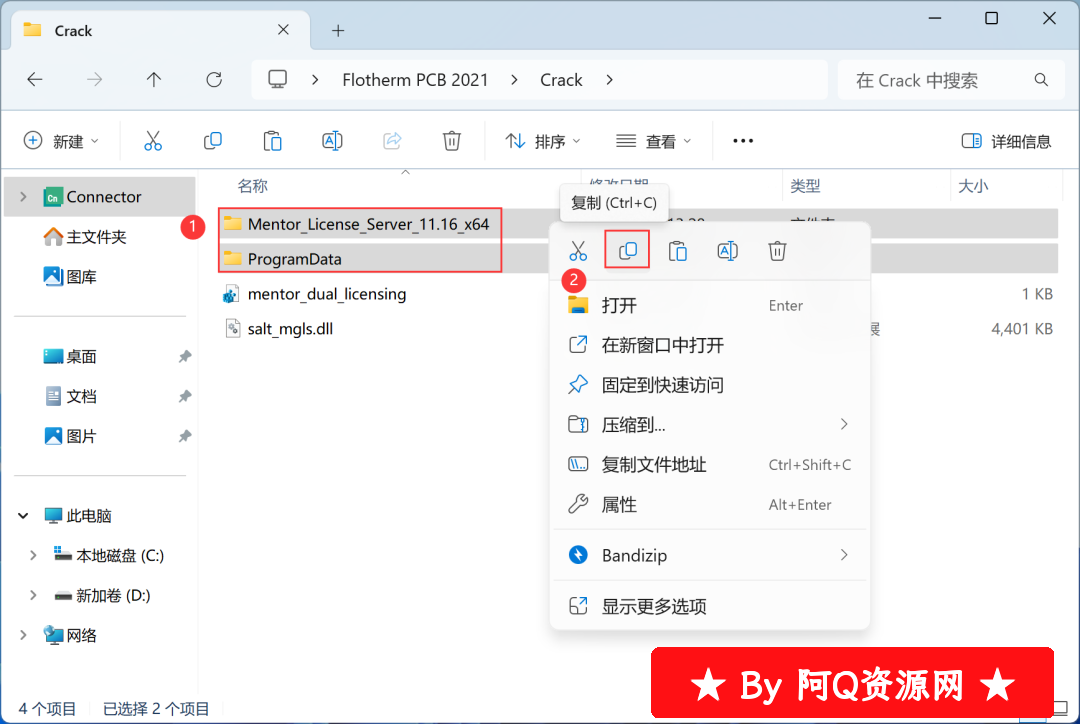
Task: Go back to the previous folder
Action: pyautogui.click(x=34, y=80)
